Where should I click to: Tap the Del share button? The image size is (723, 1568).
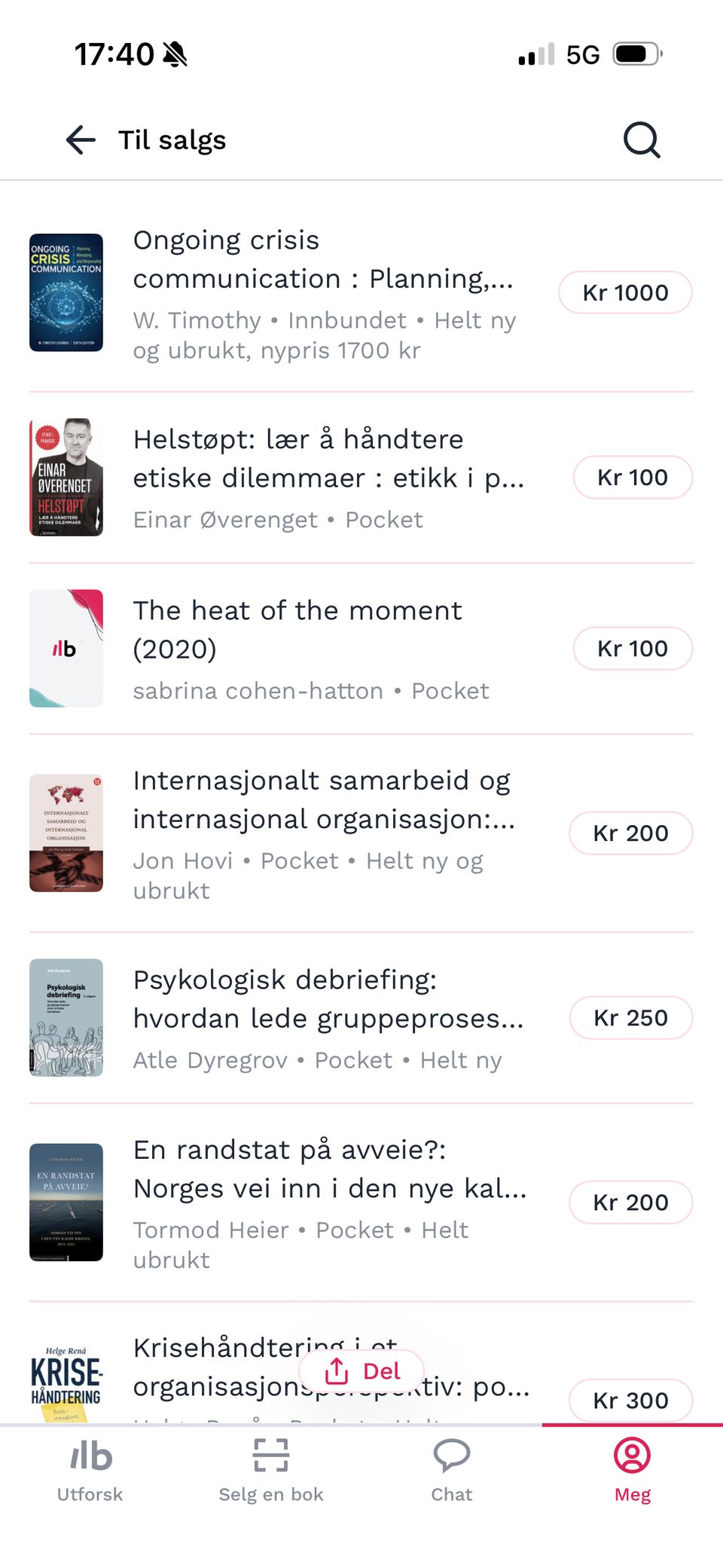pyautogui.click(x=362, y=1371)
